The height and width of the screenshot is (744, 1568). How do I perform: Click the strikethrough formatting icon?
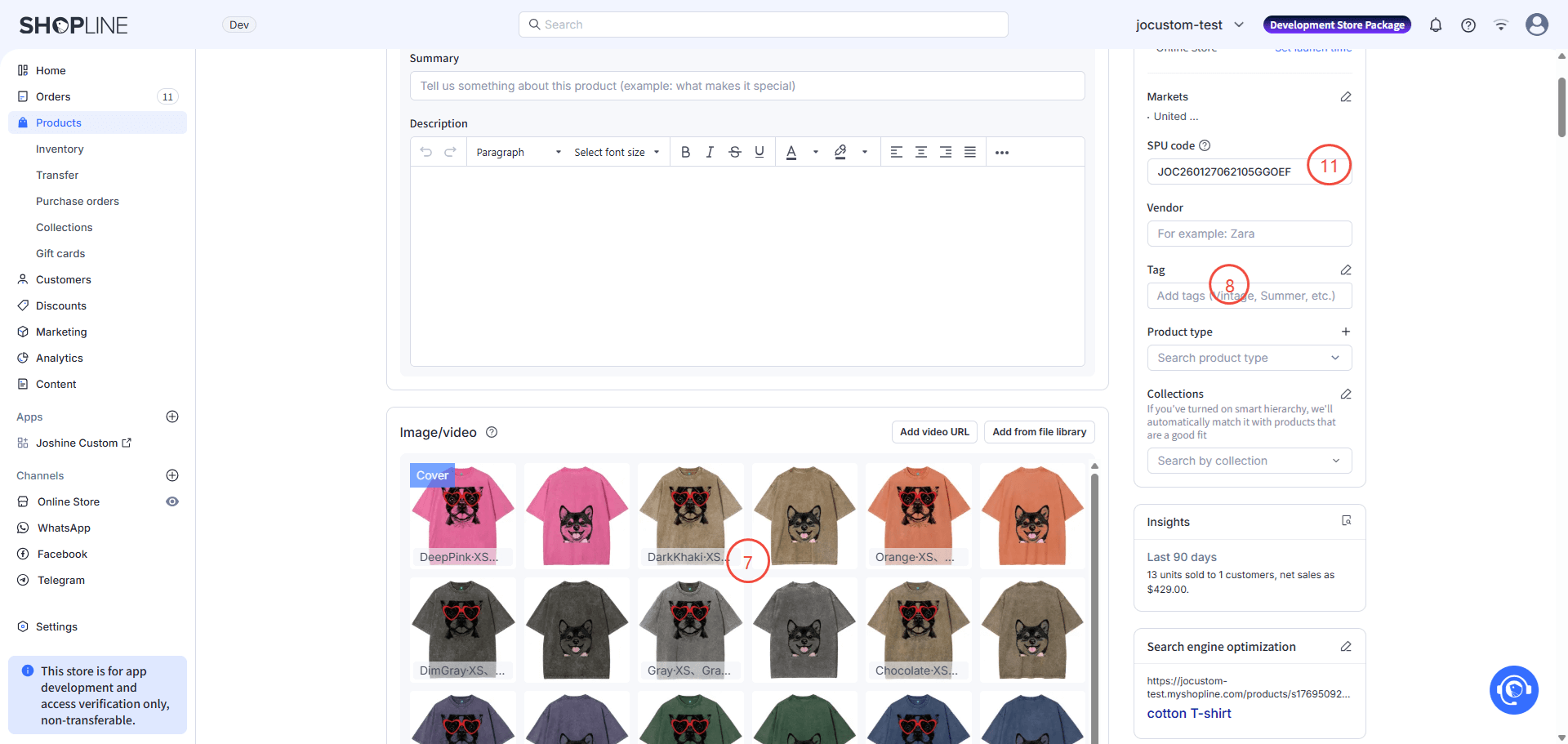(734, 152)
